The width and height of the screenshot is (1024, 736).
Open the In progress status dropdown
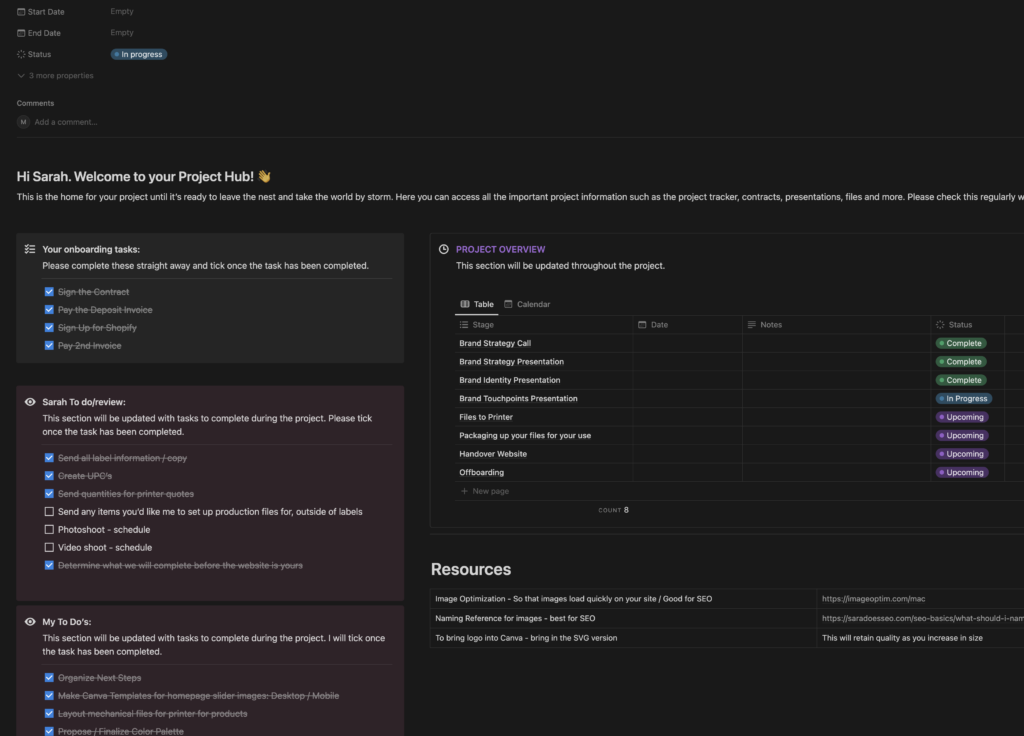[x=139, y=54]
